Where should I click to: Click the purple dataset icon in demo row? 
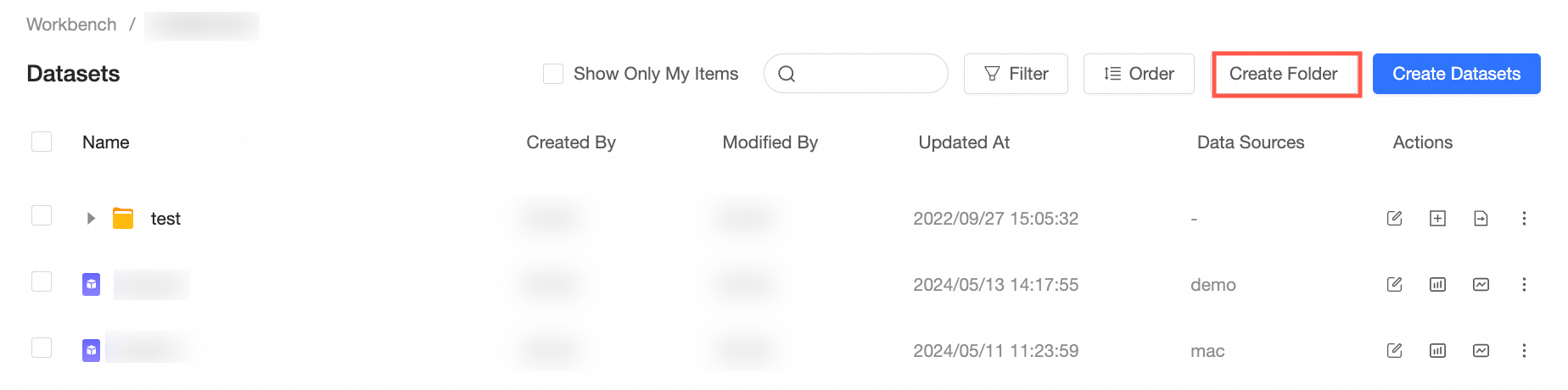click(91, 285)
